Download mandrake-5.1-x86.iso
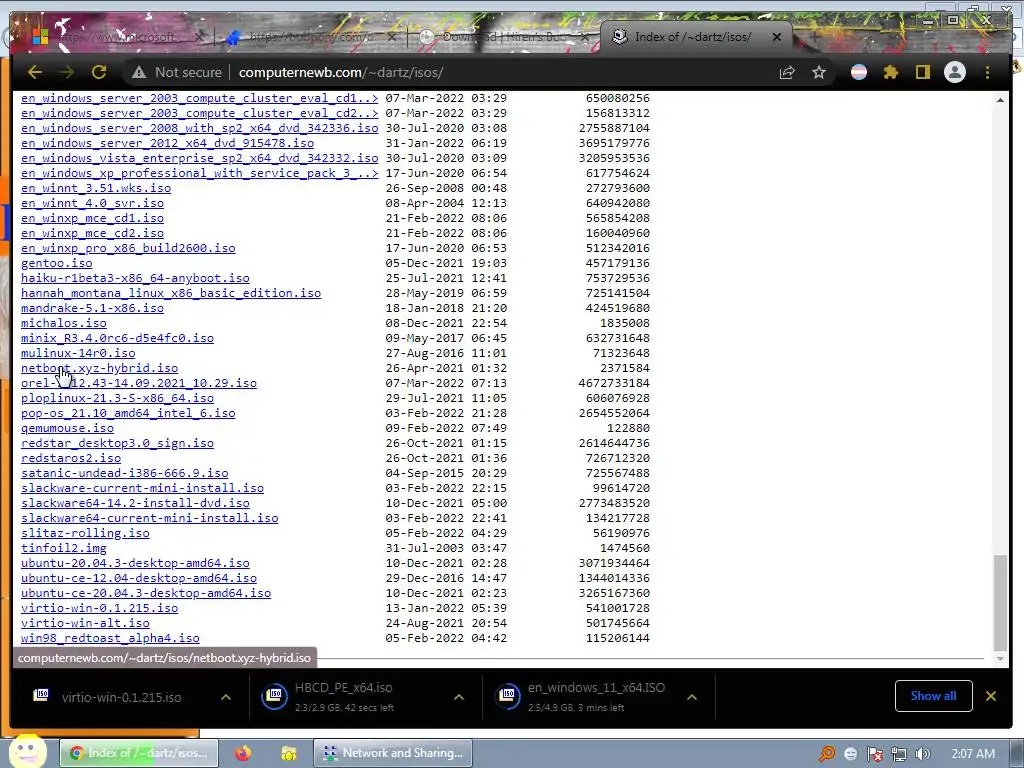 click(x=92, y=308)
